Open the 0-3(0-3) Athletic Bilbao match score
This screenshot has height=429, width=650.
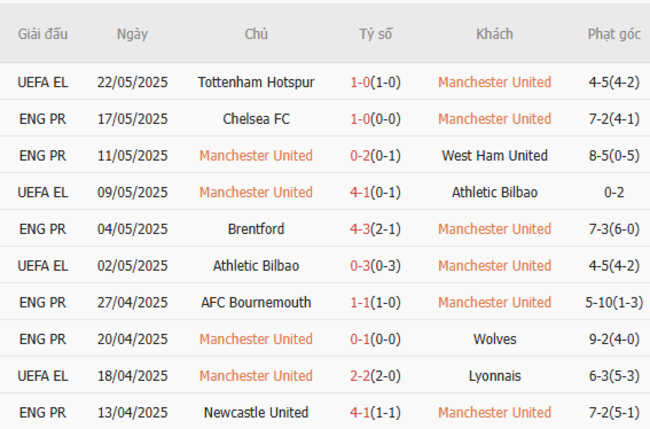(x=375, y=266)
